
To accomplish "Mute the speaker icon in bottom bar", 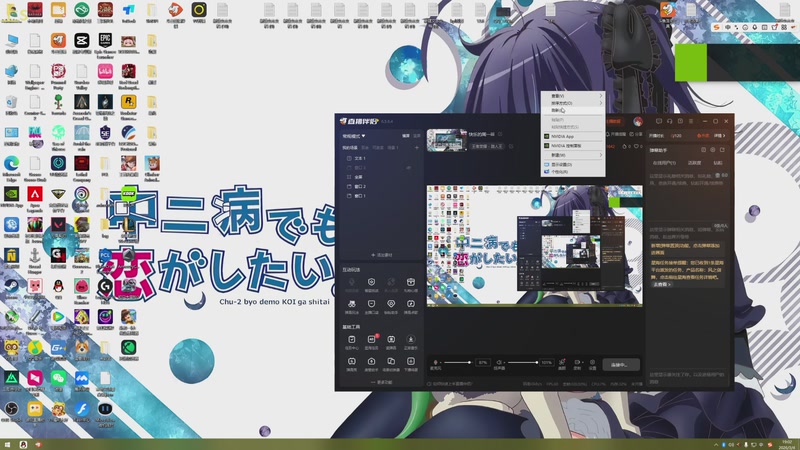I will (499, 362).
